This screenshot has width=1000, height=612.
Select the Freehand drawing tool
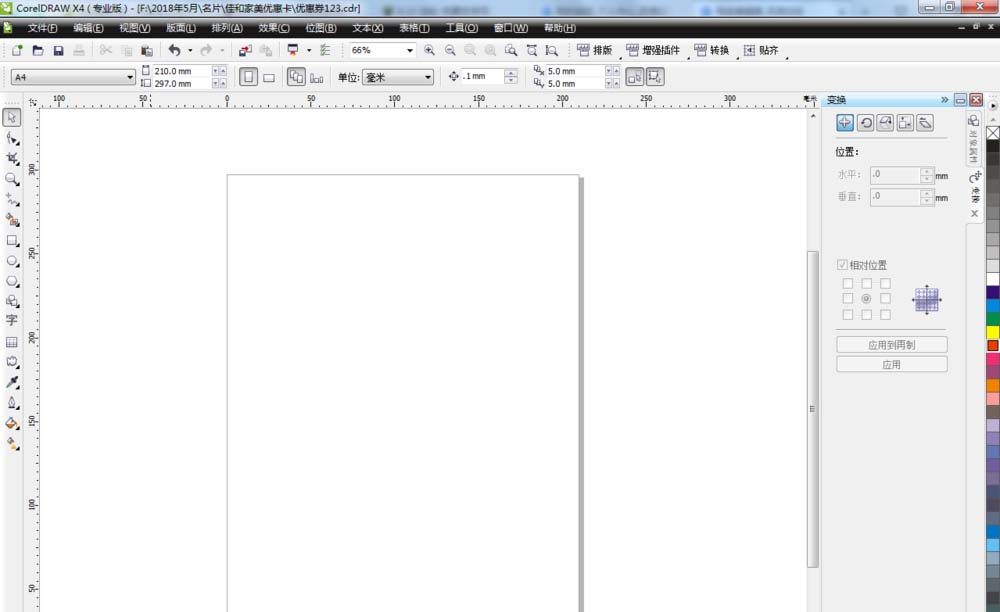(x=11, y=199)
